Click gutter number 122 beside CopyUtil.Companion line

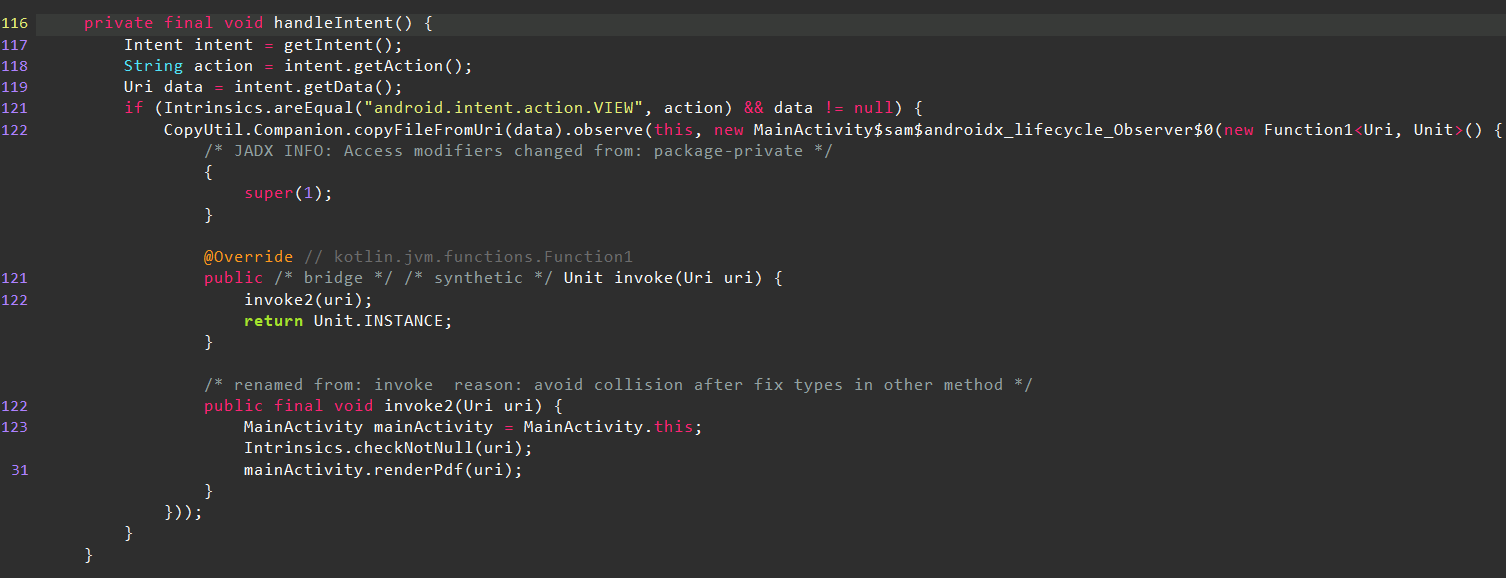pos(15,130)
